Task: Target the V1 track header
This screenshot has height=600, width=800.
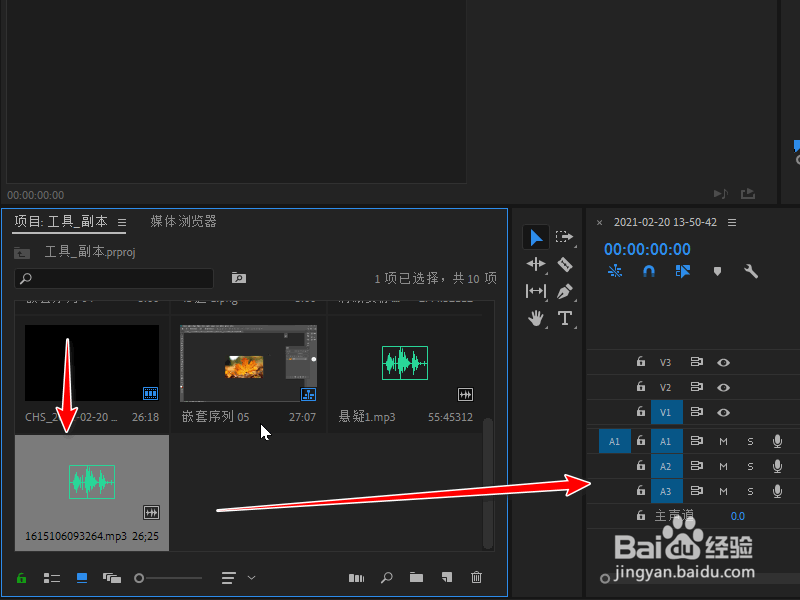Action: point(667,412)
